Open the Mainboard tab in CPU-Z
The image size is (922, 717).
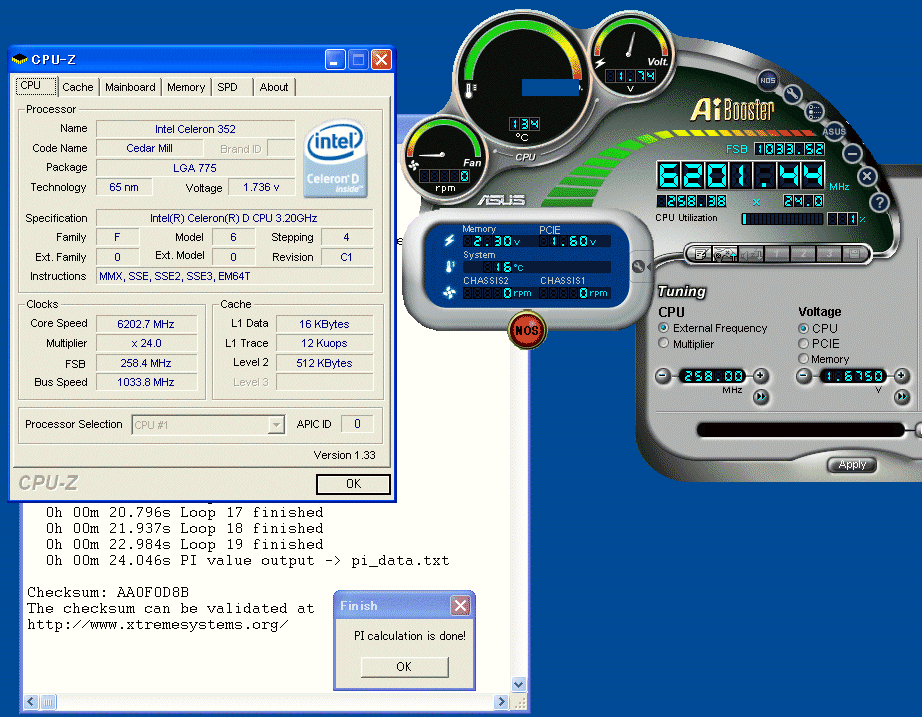pos(130,87)
